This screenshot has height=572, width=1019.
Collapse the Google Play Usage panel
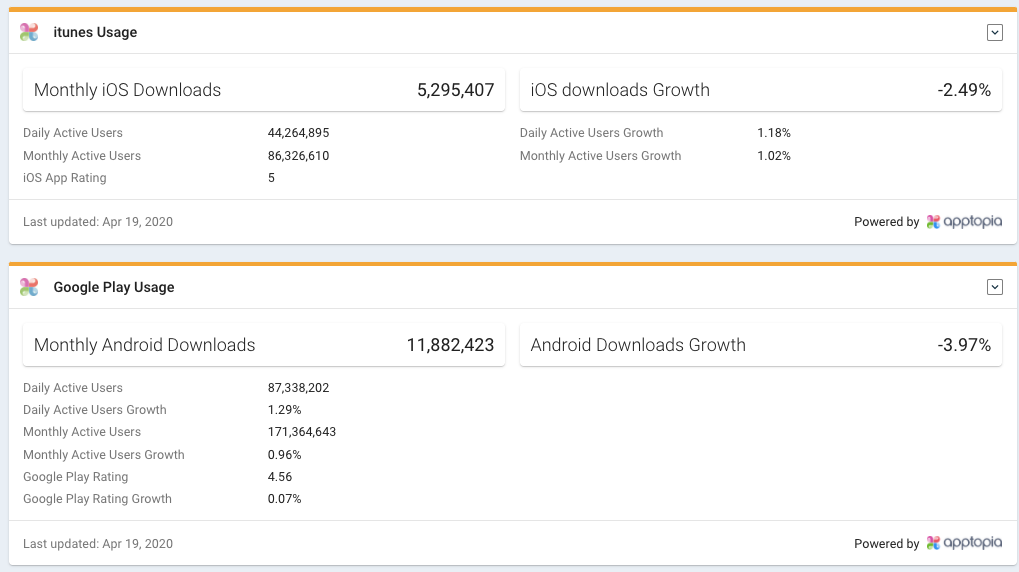994,287
